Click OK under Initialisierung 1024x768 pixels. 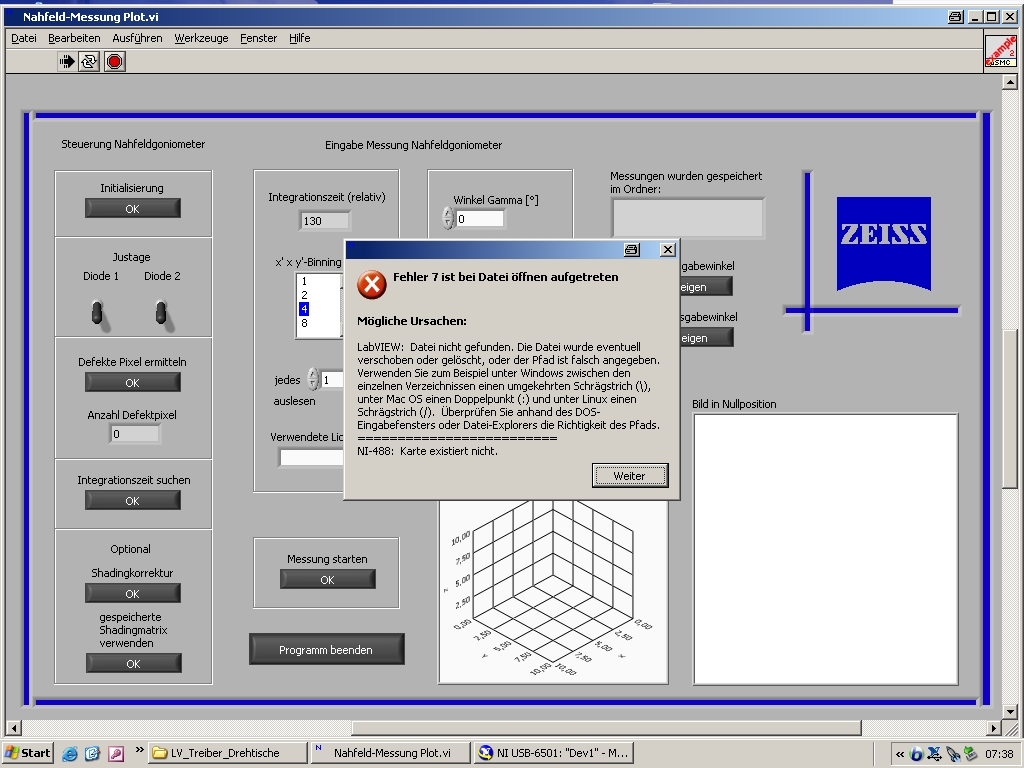point(133,208)
